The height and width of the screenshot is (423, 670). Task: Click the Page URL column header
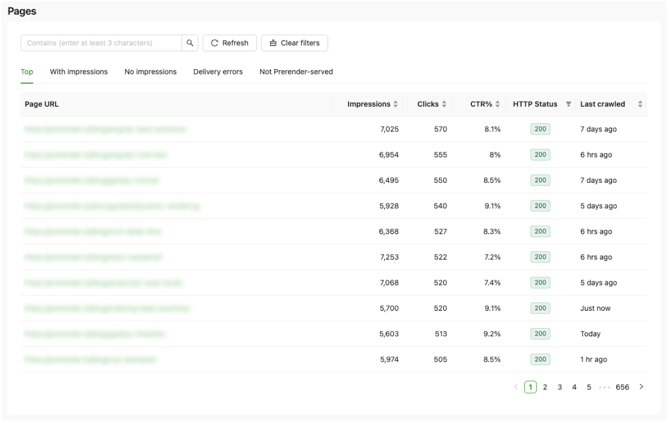coord(41,104)
